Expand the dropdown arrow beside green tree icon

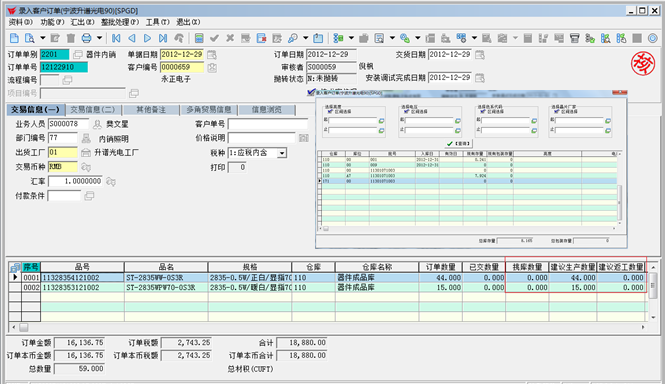click(351, 38)
